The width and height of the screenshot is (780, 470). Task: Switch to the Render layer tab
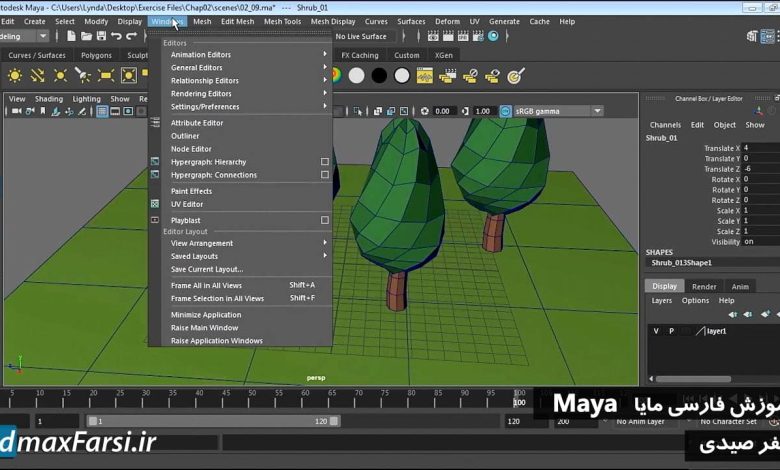coord(704,286)
